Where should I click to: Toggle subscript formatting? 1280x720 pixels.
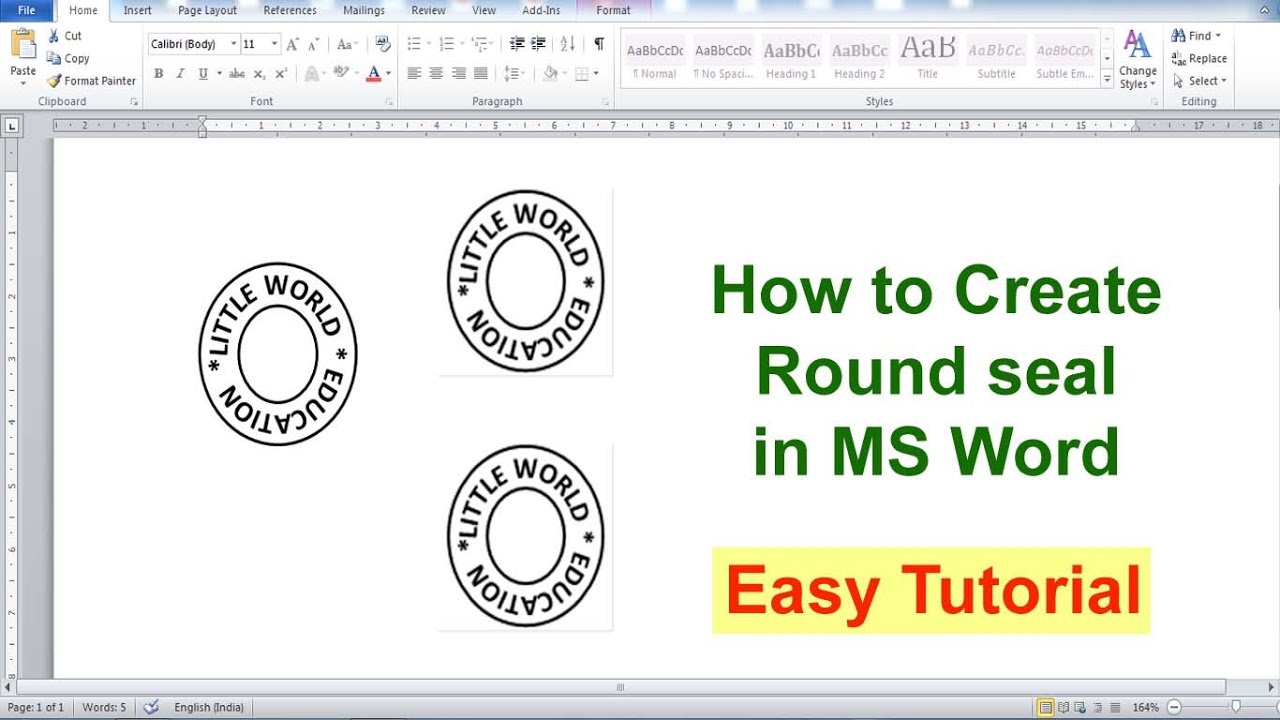coord(259,73)
